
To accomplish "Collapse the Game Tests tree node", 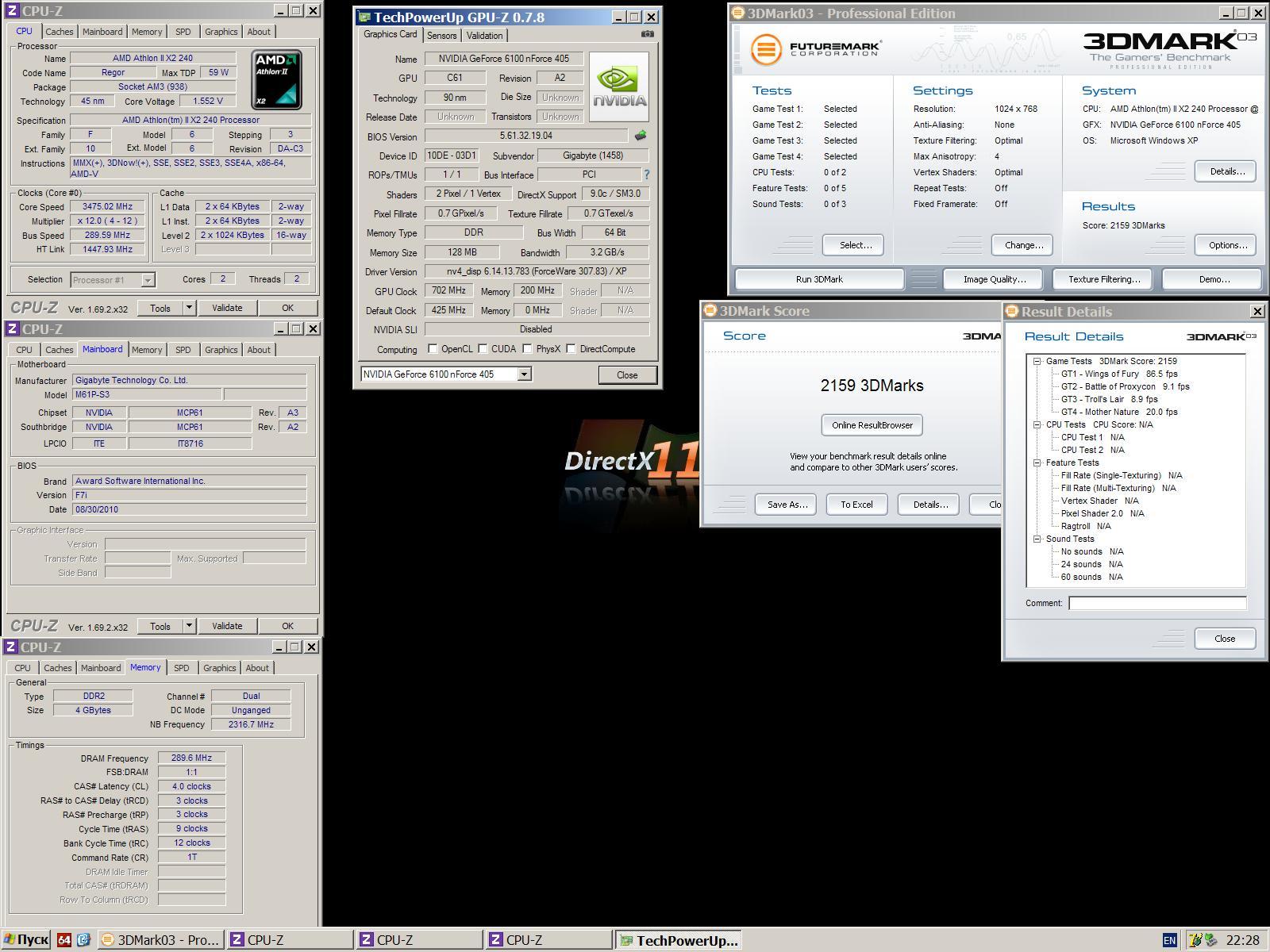I will [1037, 361].
